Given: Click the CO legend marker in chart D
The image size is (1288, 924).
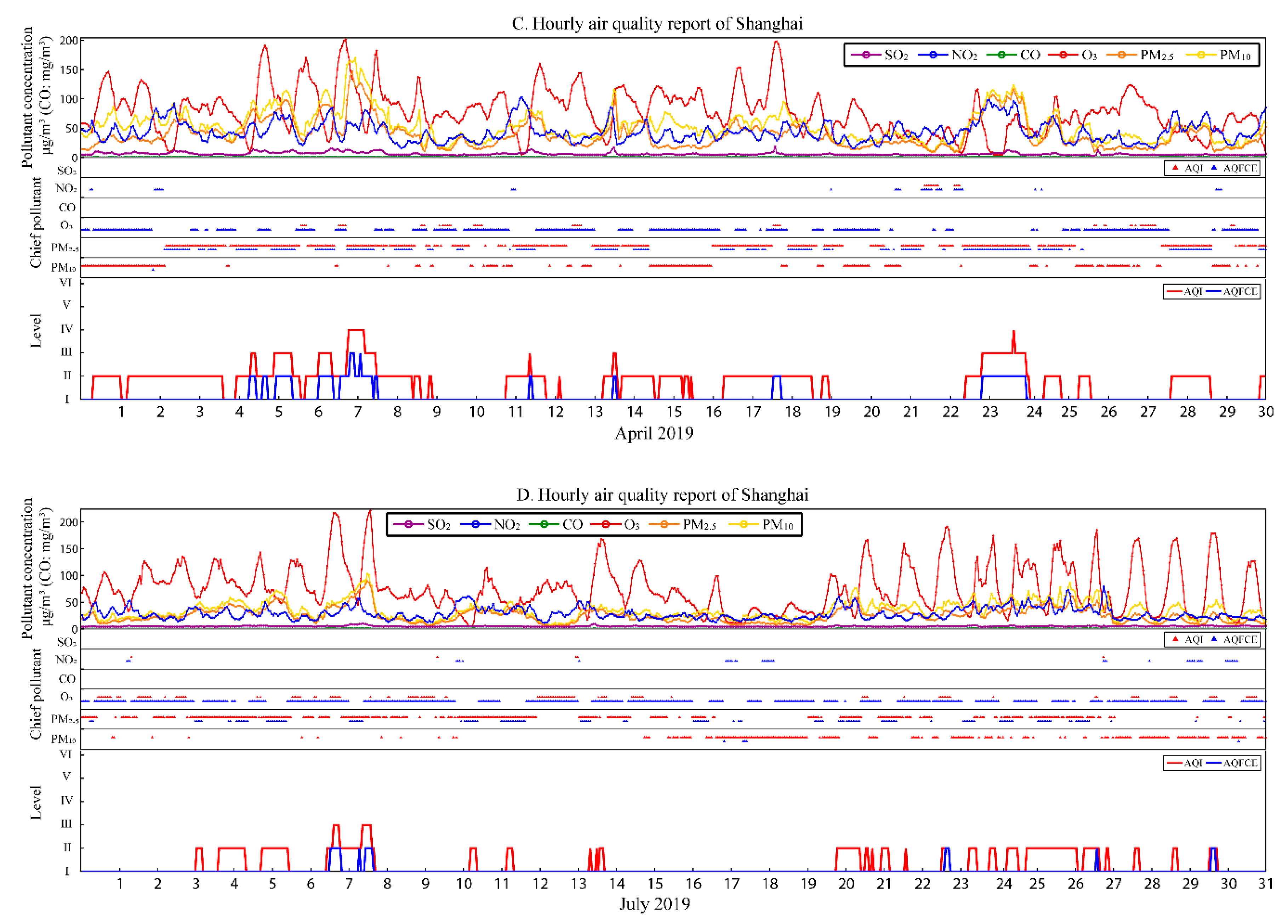Looking at the screenshot, I should click(x=544, y=524).
